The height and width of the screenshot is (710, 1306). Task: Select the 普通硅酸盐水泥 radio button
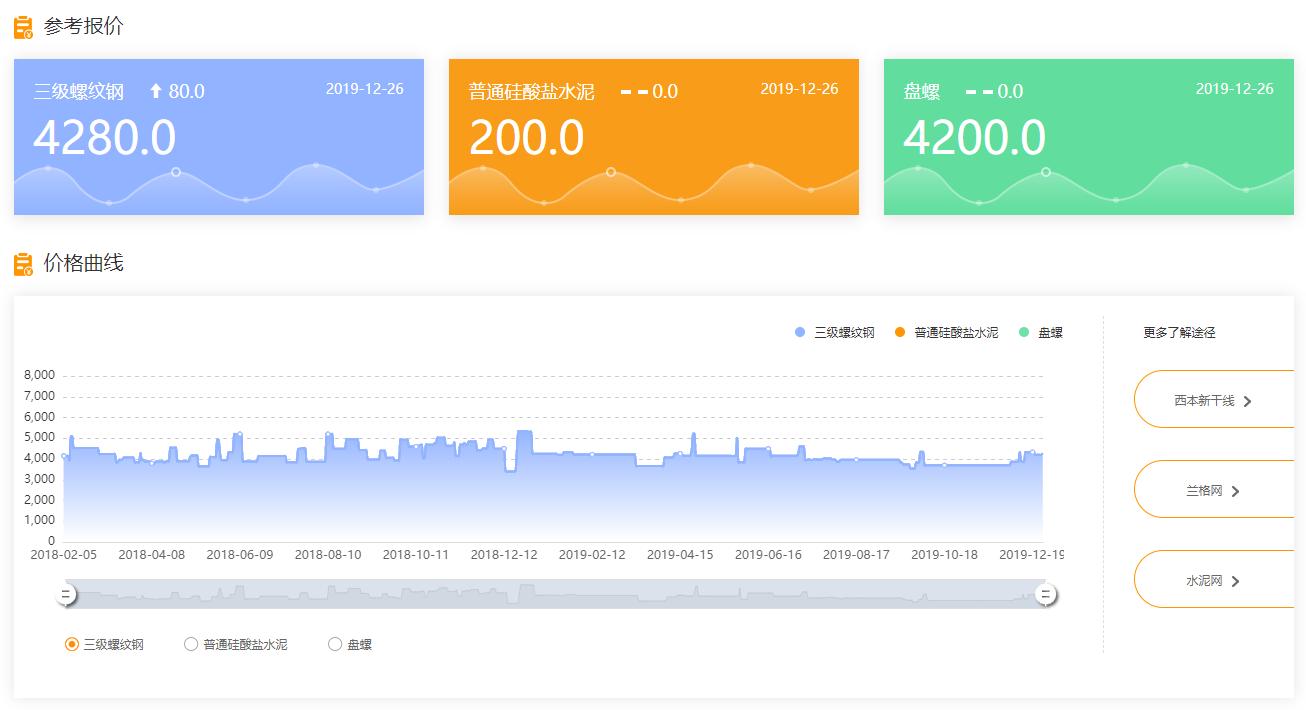191,645
